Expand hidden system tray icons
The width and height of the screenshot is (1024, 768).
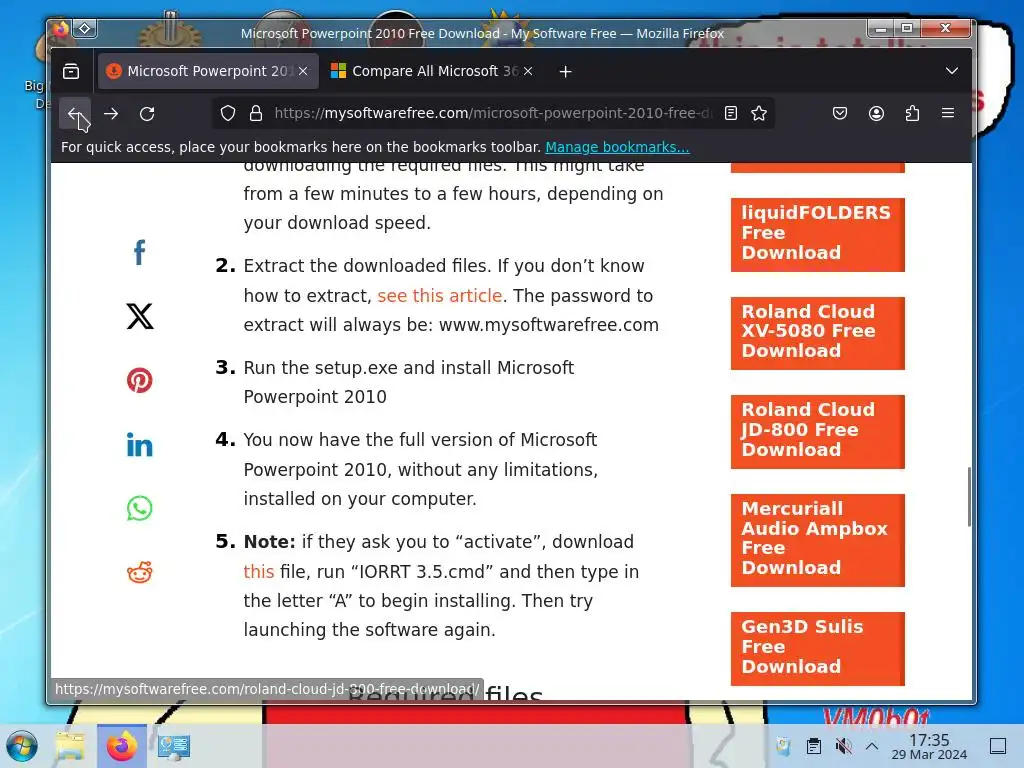872,746
